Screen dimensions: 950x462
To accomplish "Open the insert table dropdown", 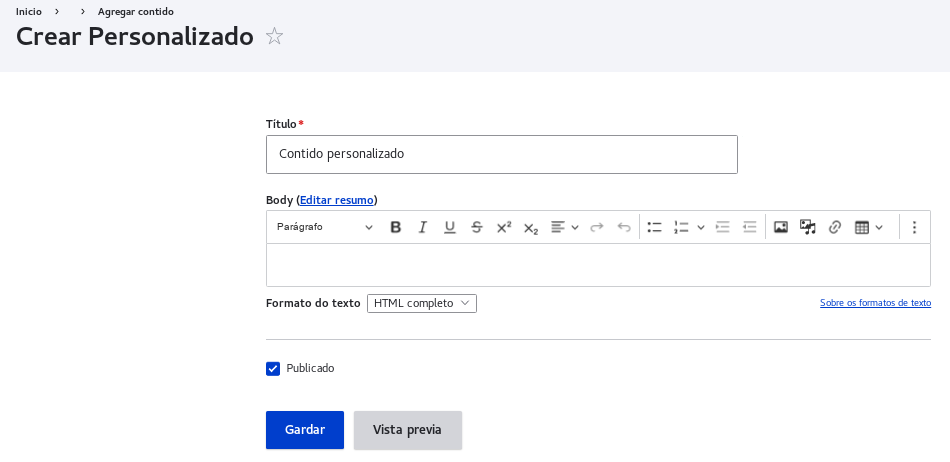I will pos(869,228).
